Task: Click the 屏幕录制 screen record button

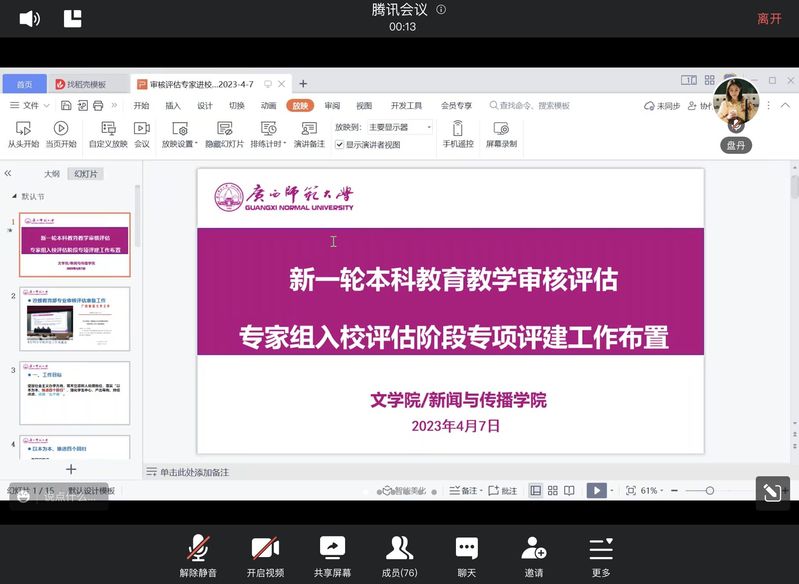Action: click(501, 135)
